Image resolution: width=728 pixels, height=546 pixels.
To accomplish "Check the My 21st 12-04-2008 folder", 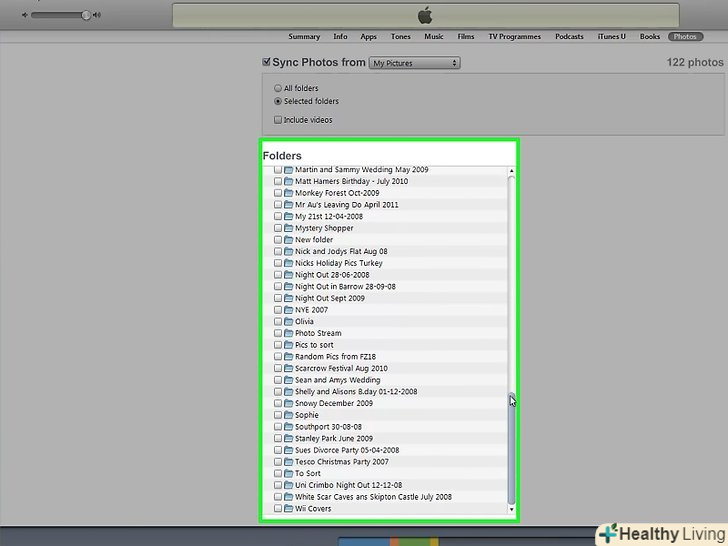I will [x=278, y=216].
